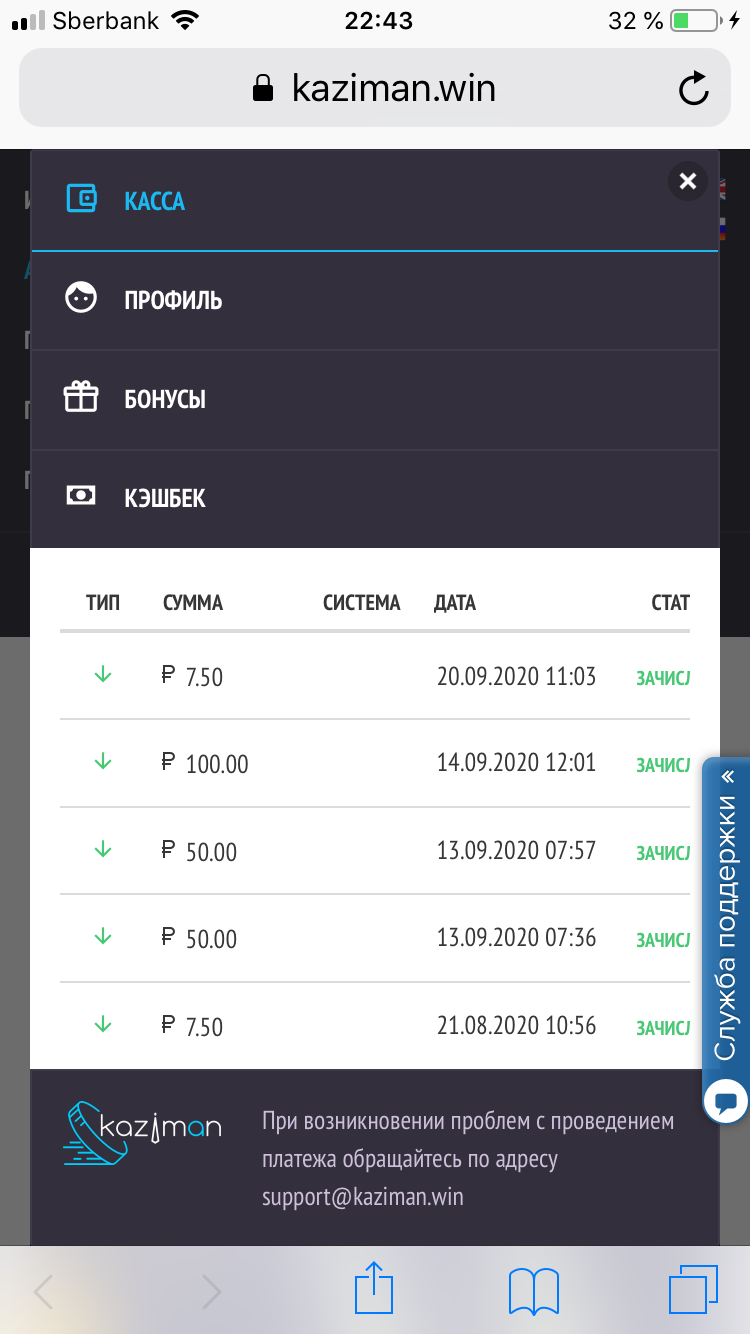Click the Кэшбек banknote icon
This screenshot has height=1334, width=750.
[x=81, y=495]
